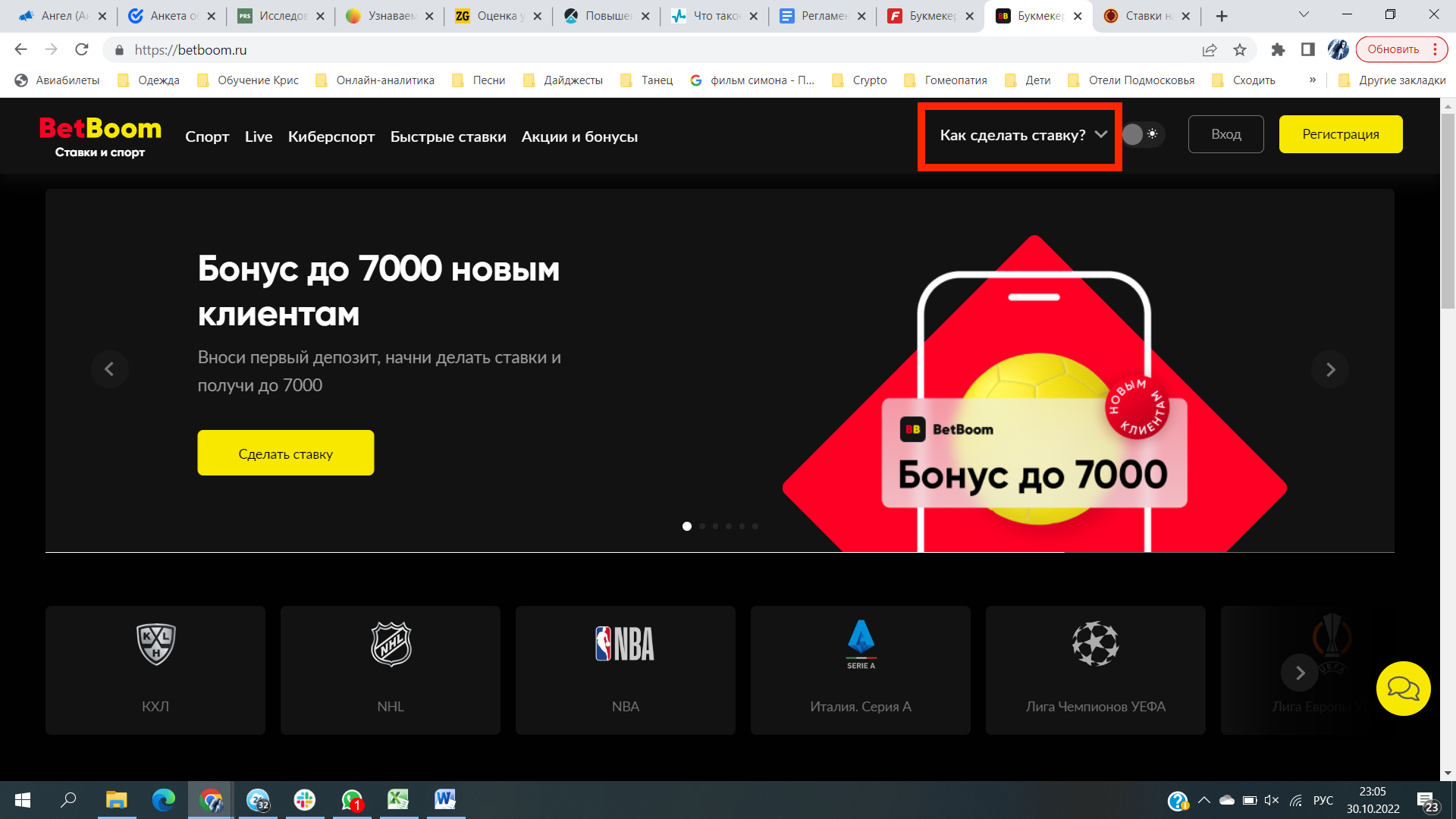
Task: Open the tab search dropdown arrow
Action: click(1304, 14)
